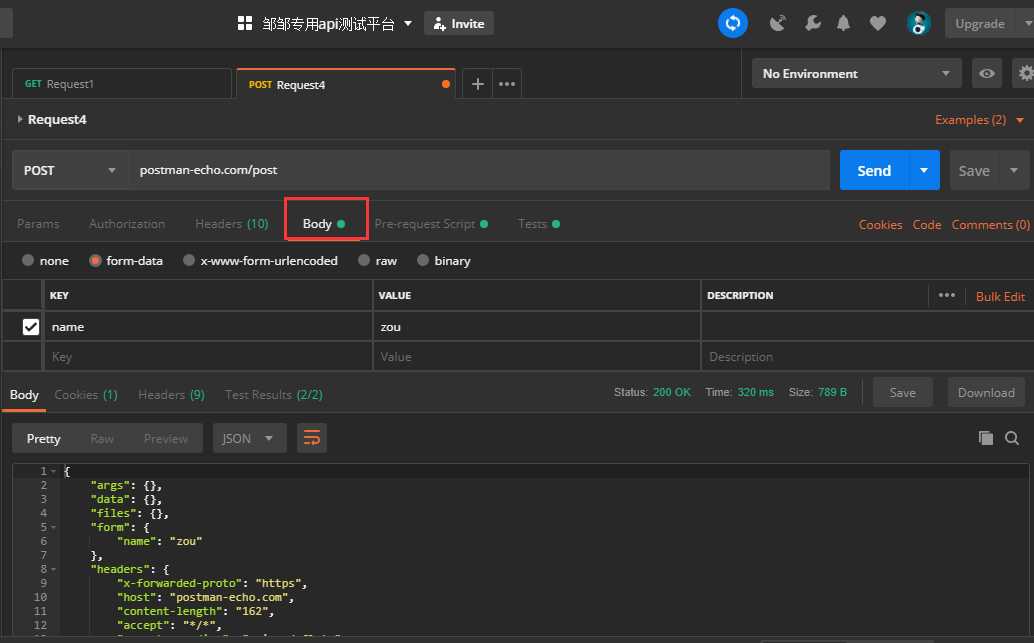Screen dimensions: 1034x643
Task: Select the form-data radio button
Action: (x=95, y=260)
